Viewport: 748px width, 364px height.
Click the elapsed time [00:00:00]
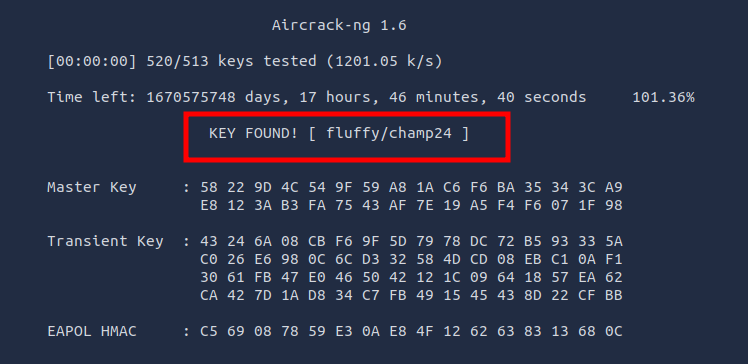(92, 61)
